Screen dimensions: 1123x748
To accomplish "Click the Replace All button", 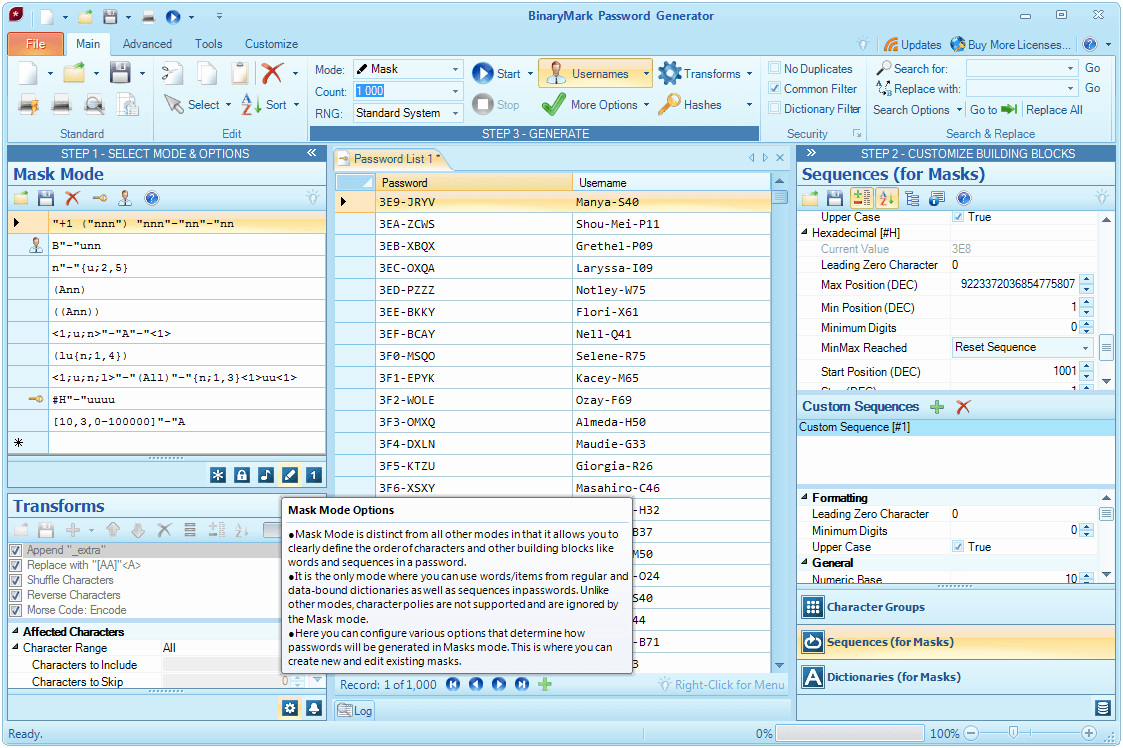I will pos(1054,110).
